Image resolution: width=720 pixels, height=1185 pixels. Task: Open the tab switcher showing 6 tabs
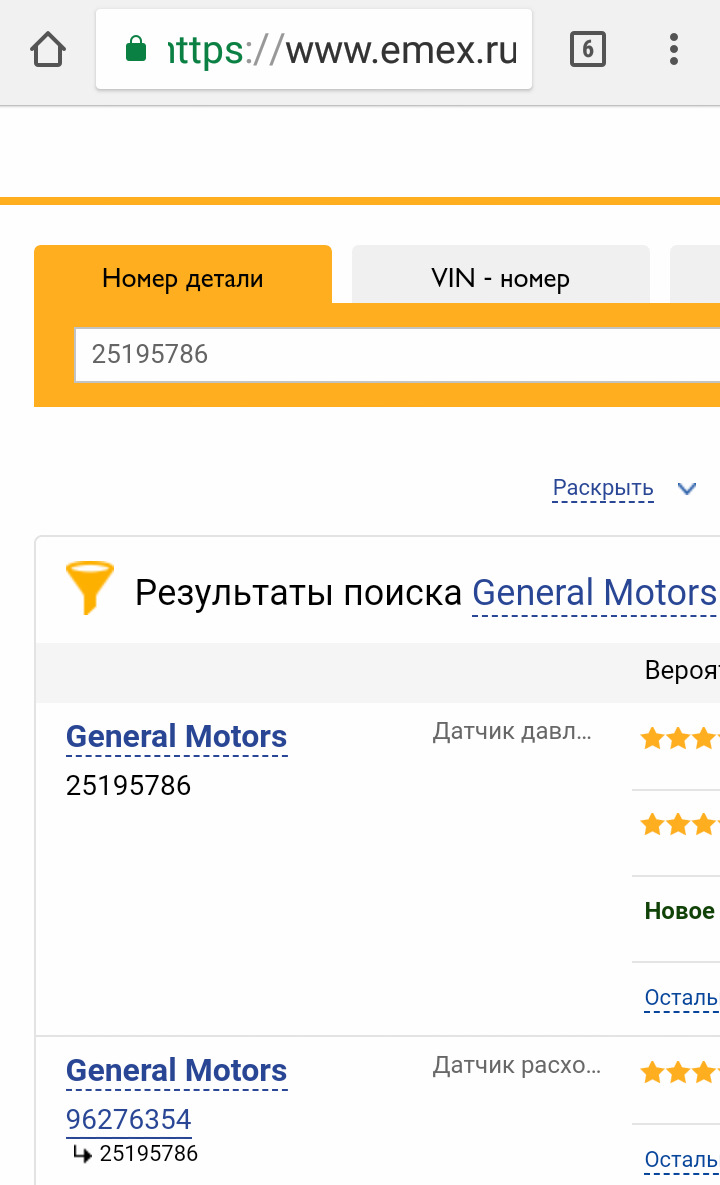[x=588, y=48]
